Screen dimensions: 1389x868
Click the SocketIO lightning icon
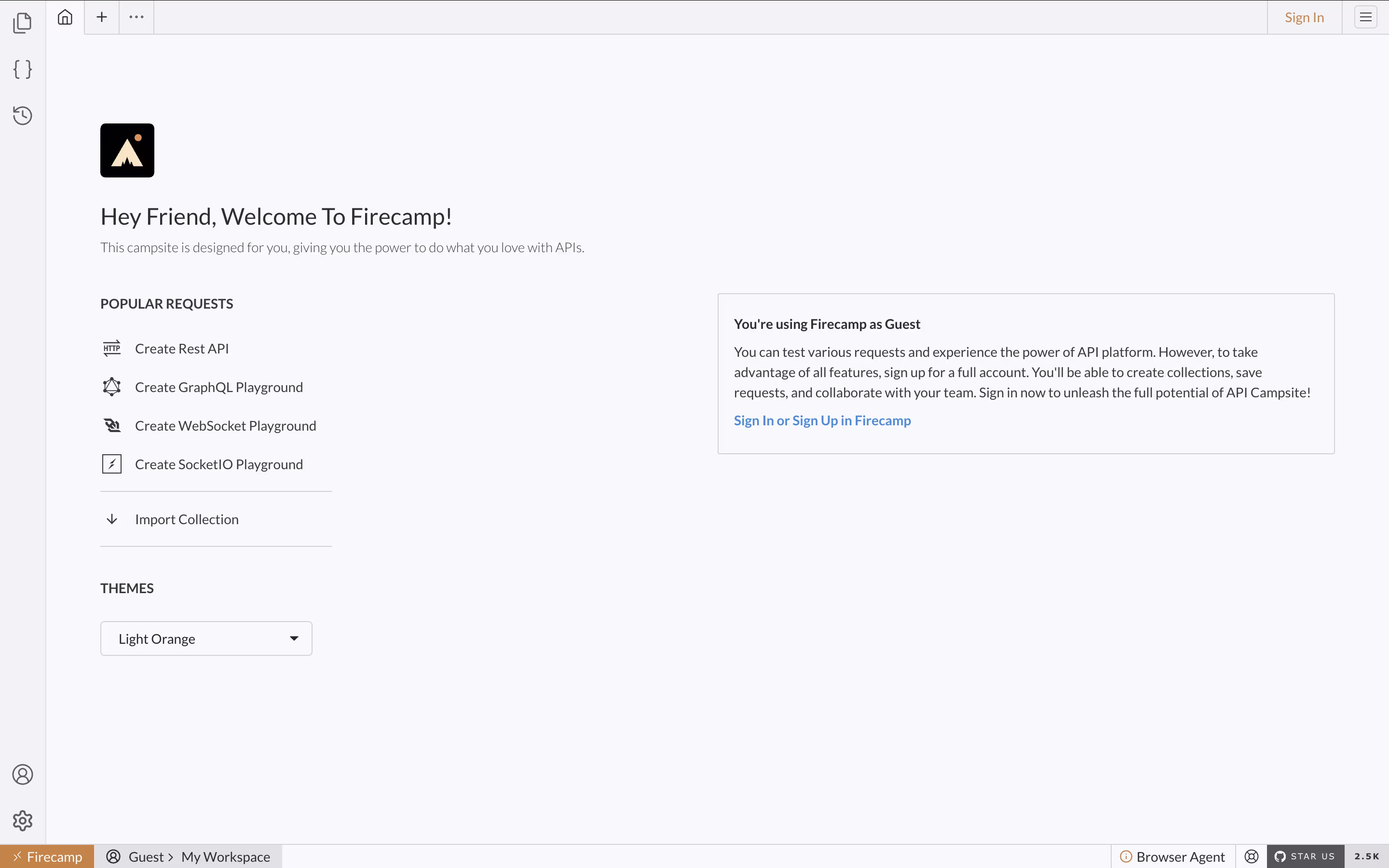pos(112,464)
